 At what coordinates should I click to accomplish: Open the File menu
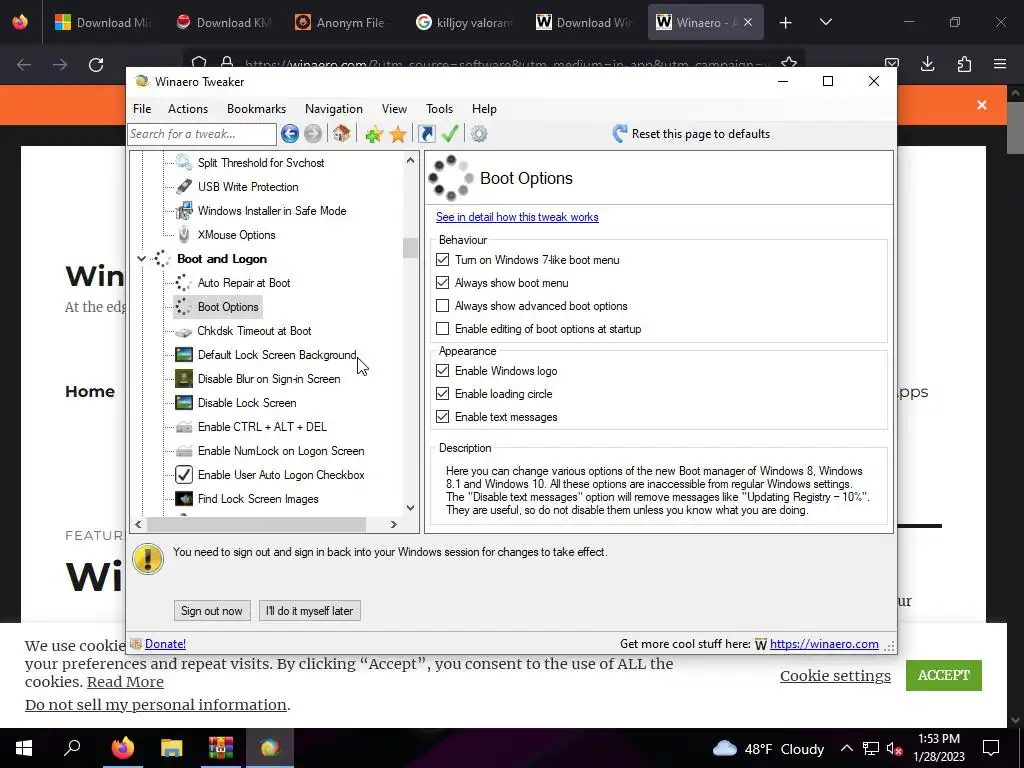pyautogui.click(x=142, y=109)
